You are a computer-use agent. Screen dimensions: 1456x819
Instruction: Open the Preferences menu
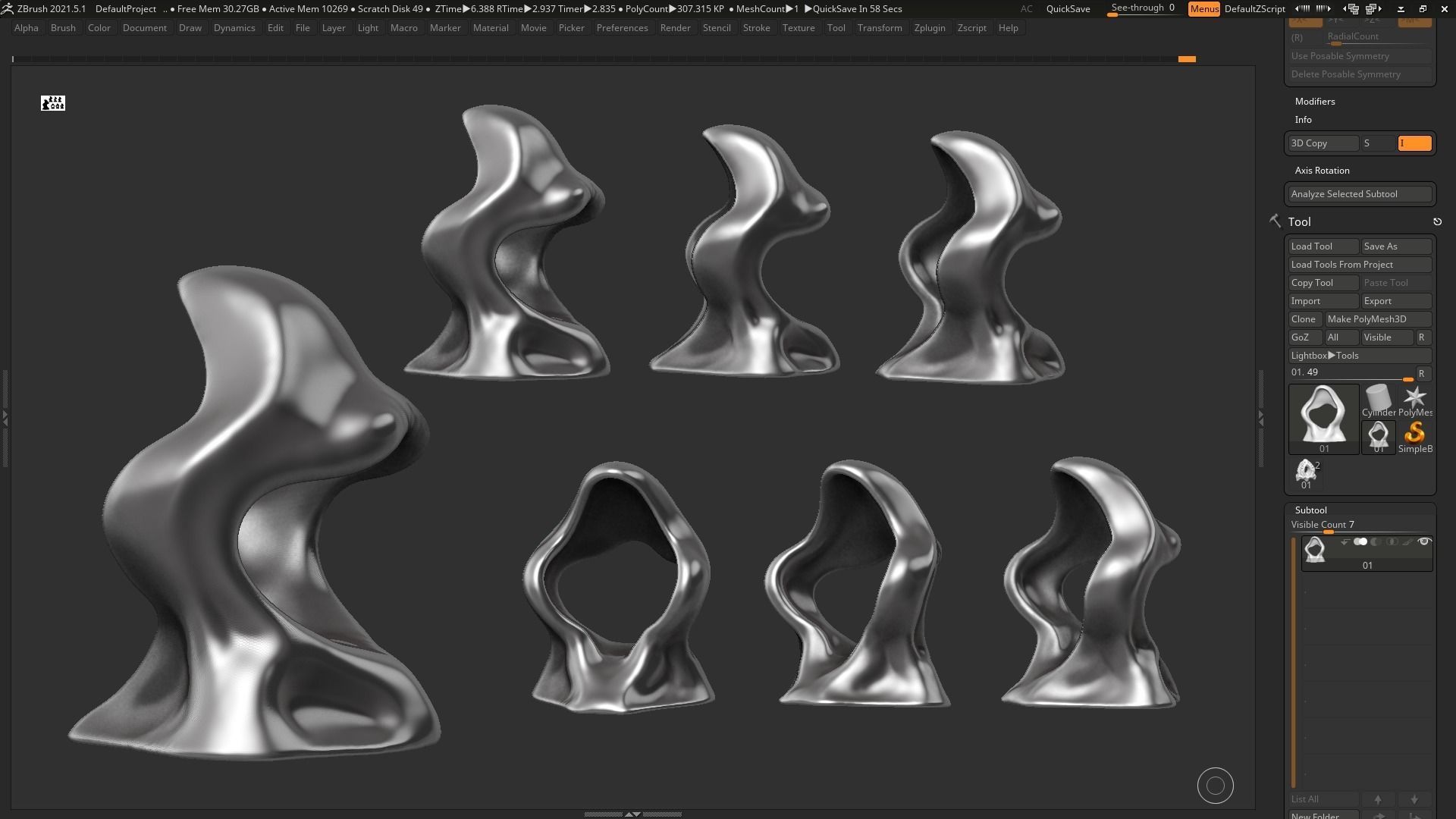coord(622,28)
